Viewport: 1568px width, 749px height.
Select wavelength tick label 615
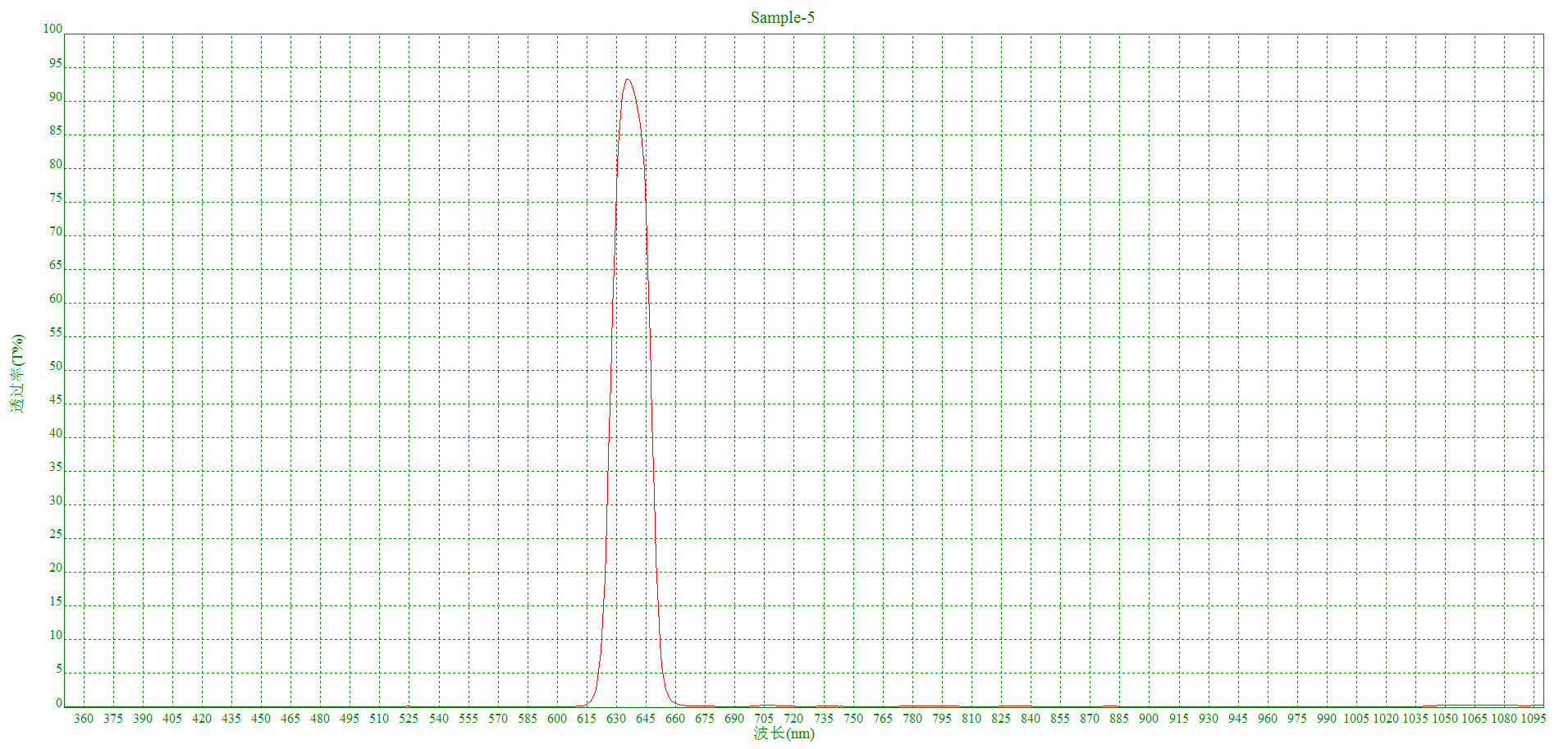point(587,719)
